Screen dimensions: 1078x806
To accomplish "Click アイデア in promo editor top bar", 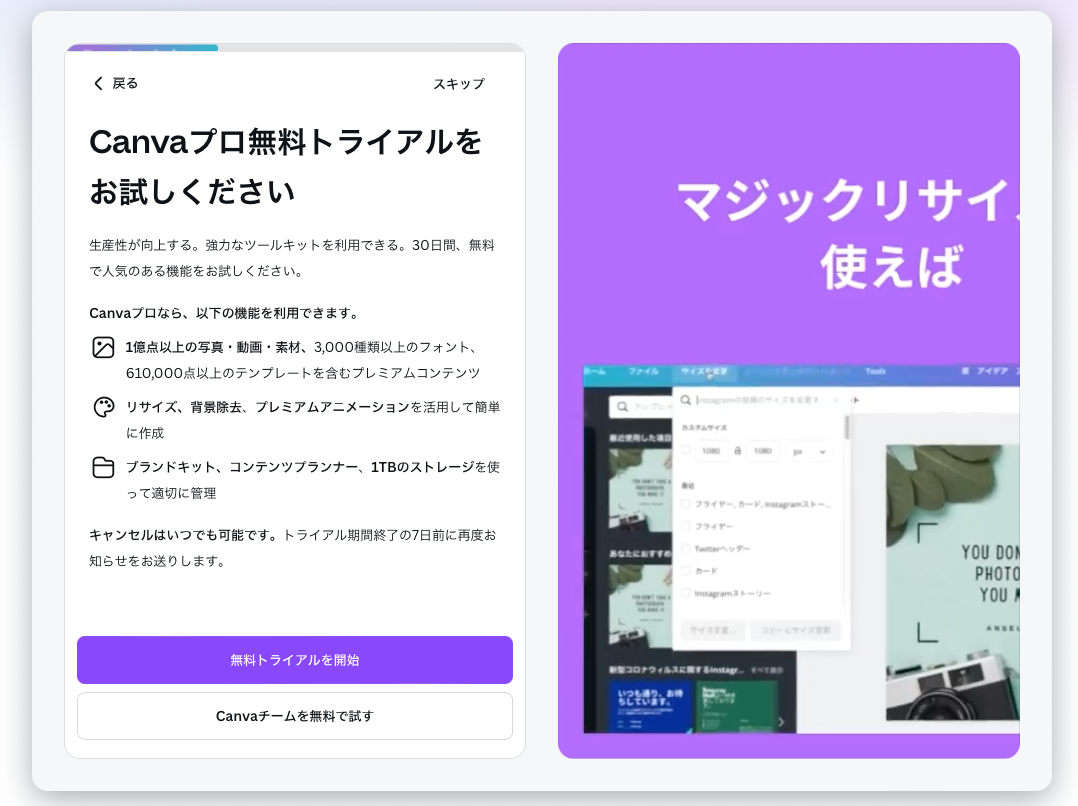I will coord(993,371).
